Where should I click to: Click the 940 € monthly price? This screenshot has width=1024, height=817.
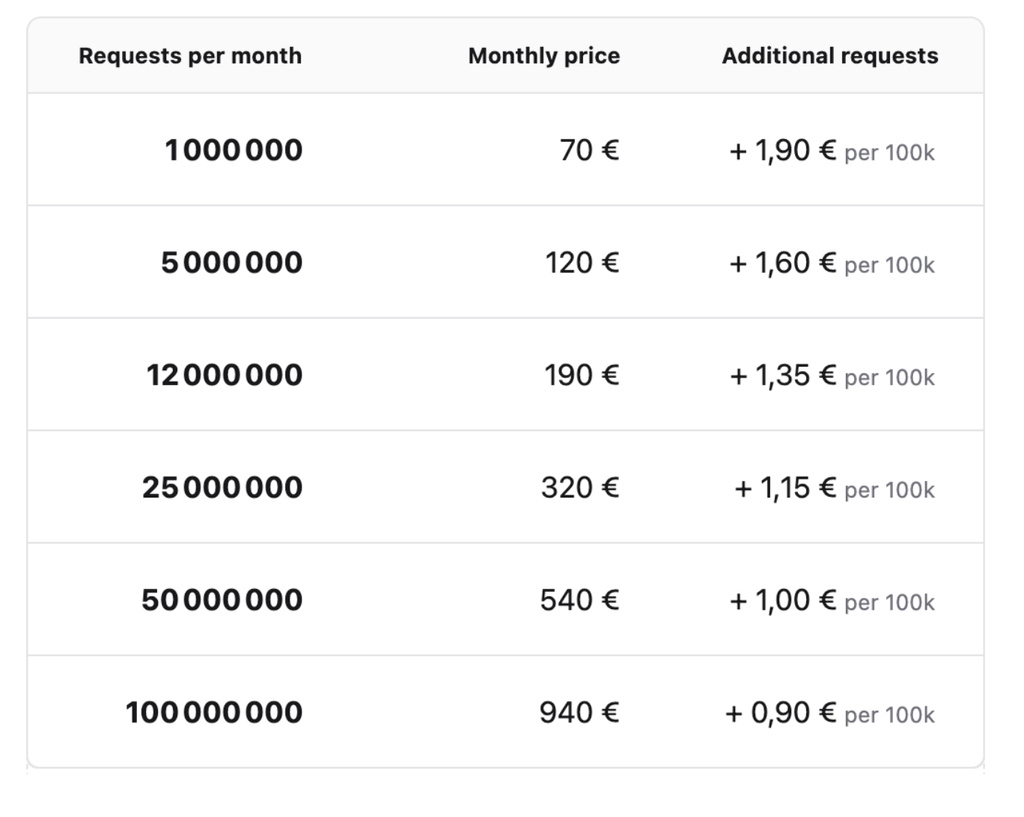point(579,712)
